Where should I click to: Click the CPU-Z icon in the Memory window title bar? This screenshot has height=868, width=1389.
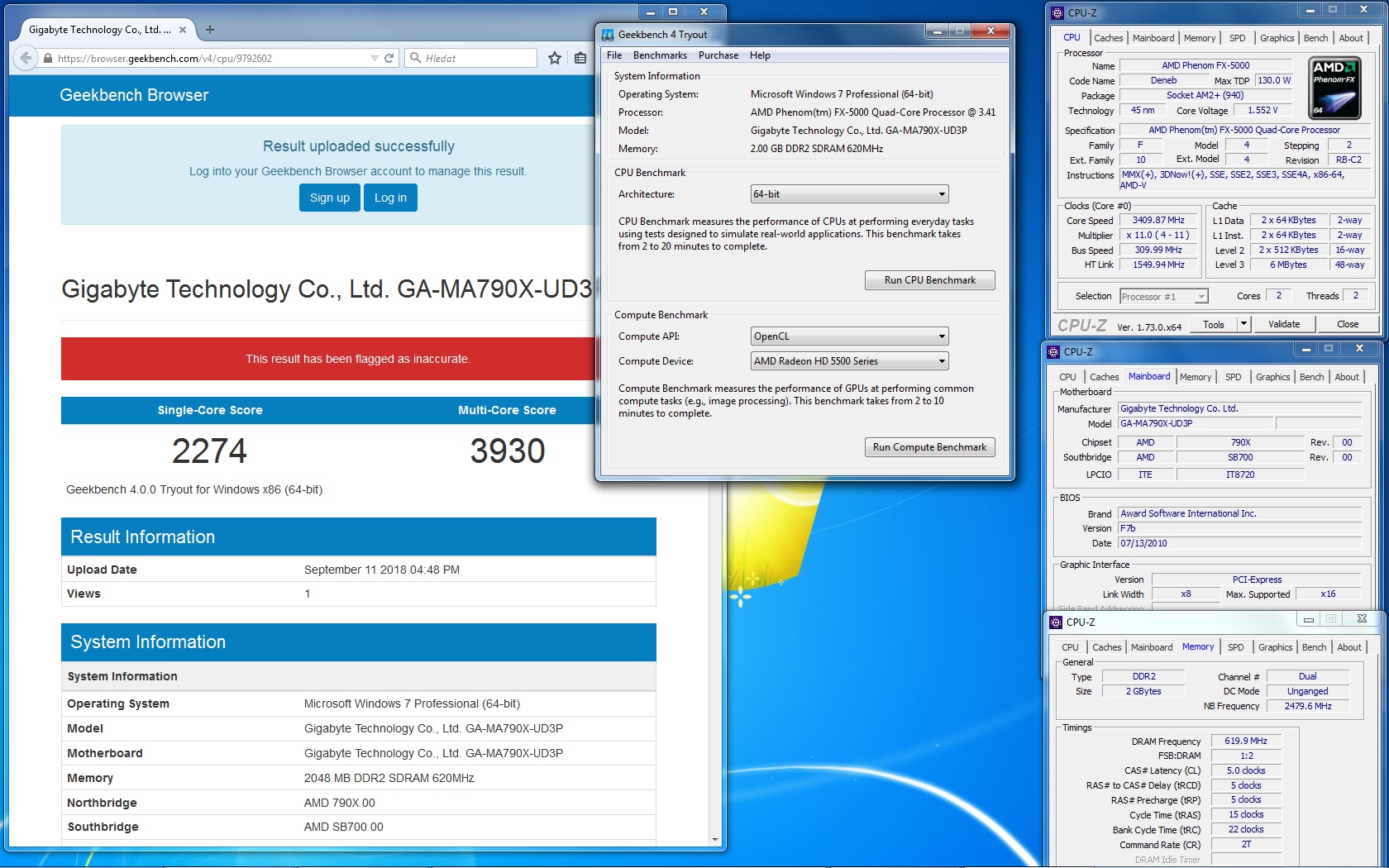pyautogui.click(x=1056, y=622)
